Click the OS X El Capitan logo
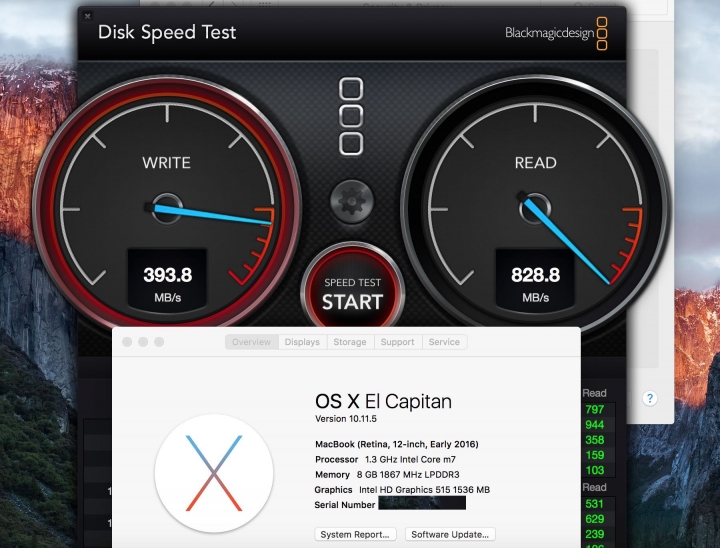 pos(214,473)
